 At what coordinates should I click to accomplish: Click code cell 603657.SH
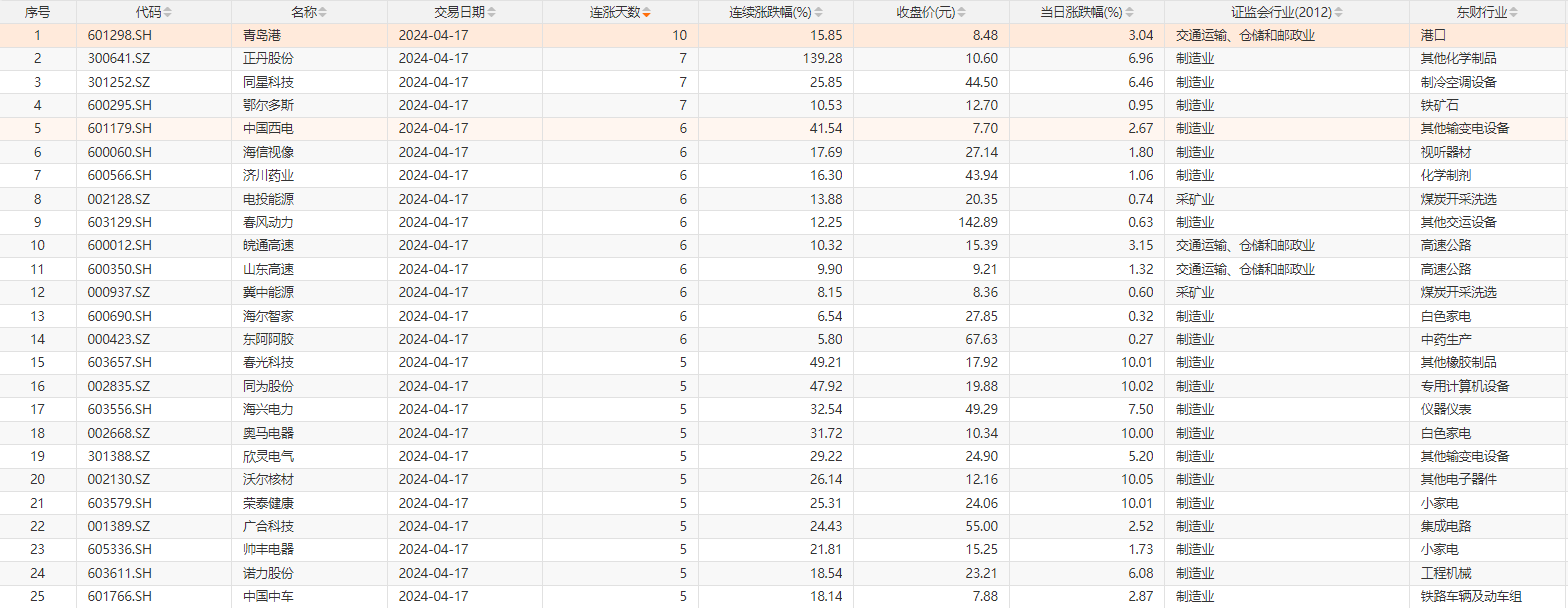(x=154, y=363)
